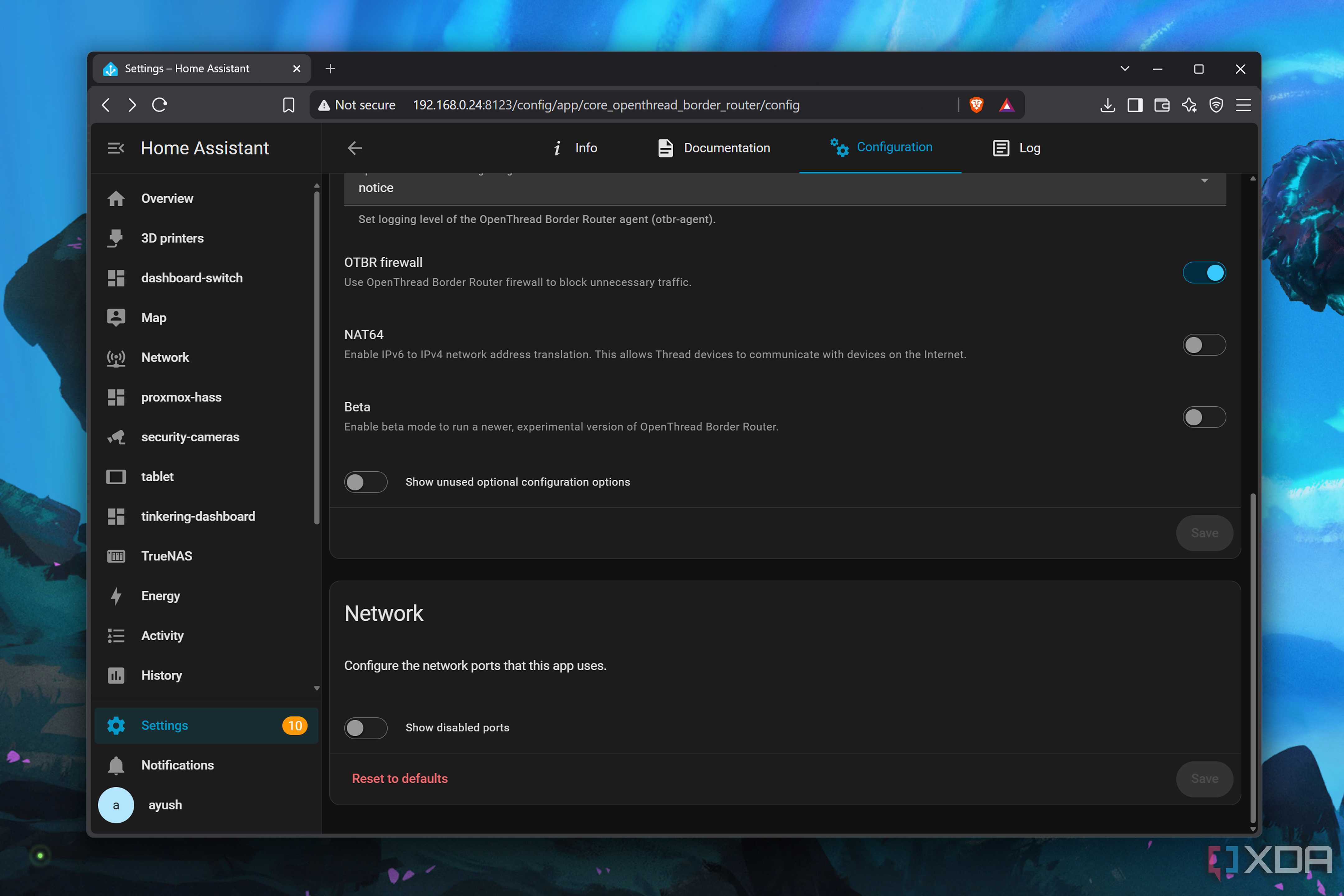Click the browser address bar URL
This screenshot has width=1344, height=896.
pos(606,105)
